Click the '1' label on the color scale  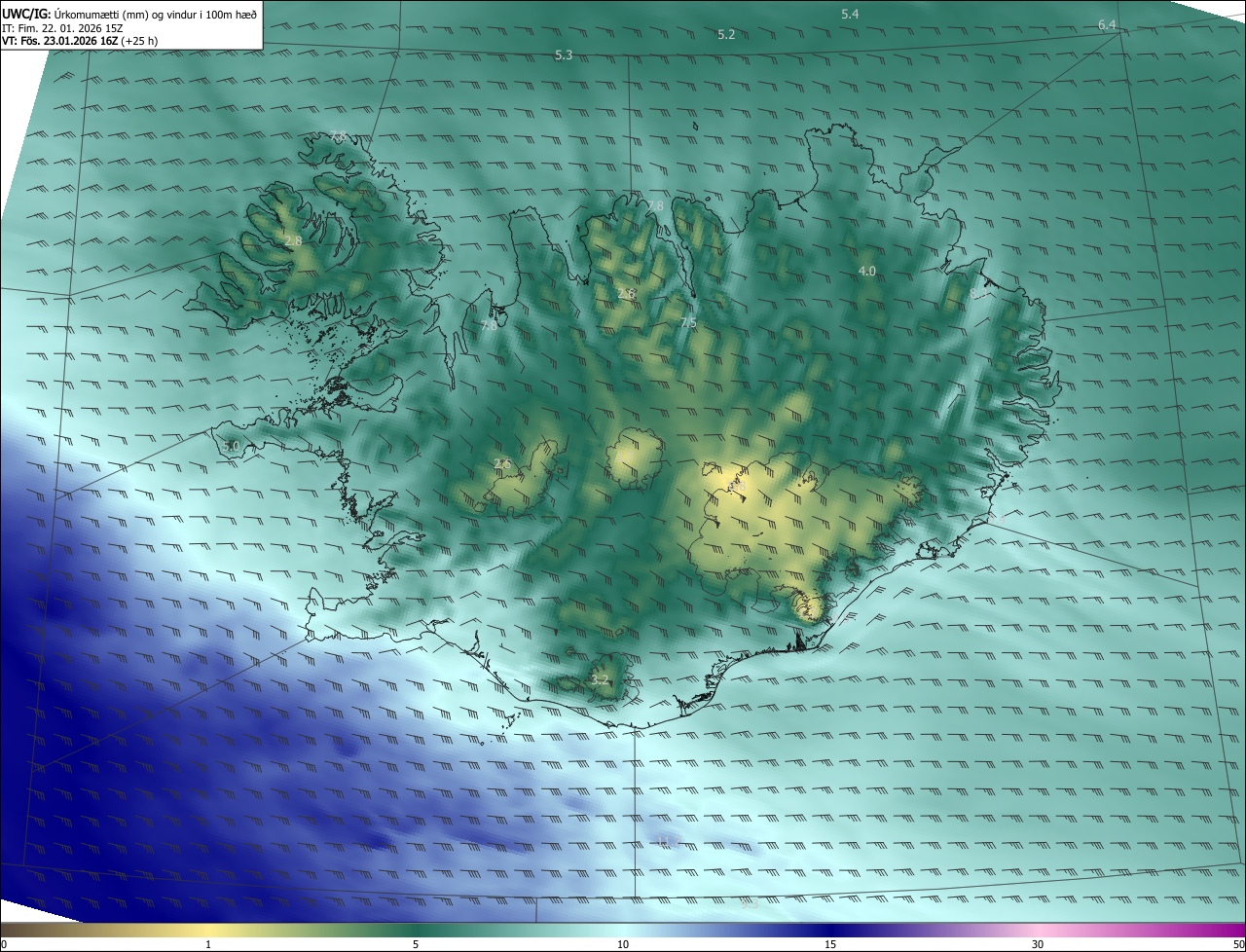point(208,944)
